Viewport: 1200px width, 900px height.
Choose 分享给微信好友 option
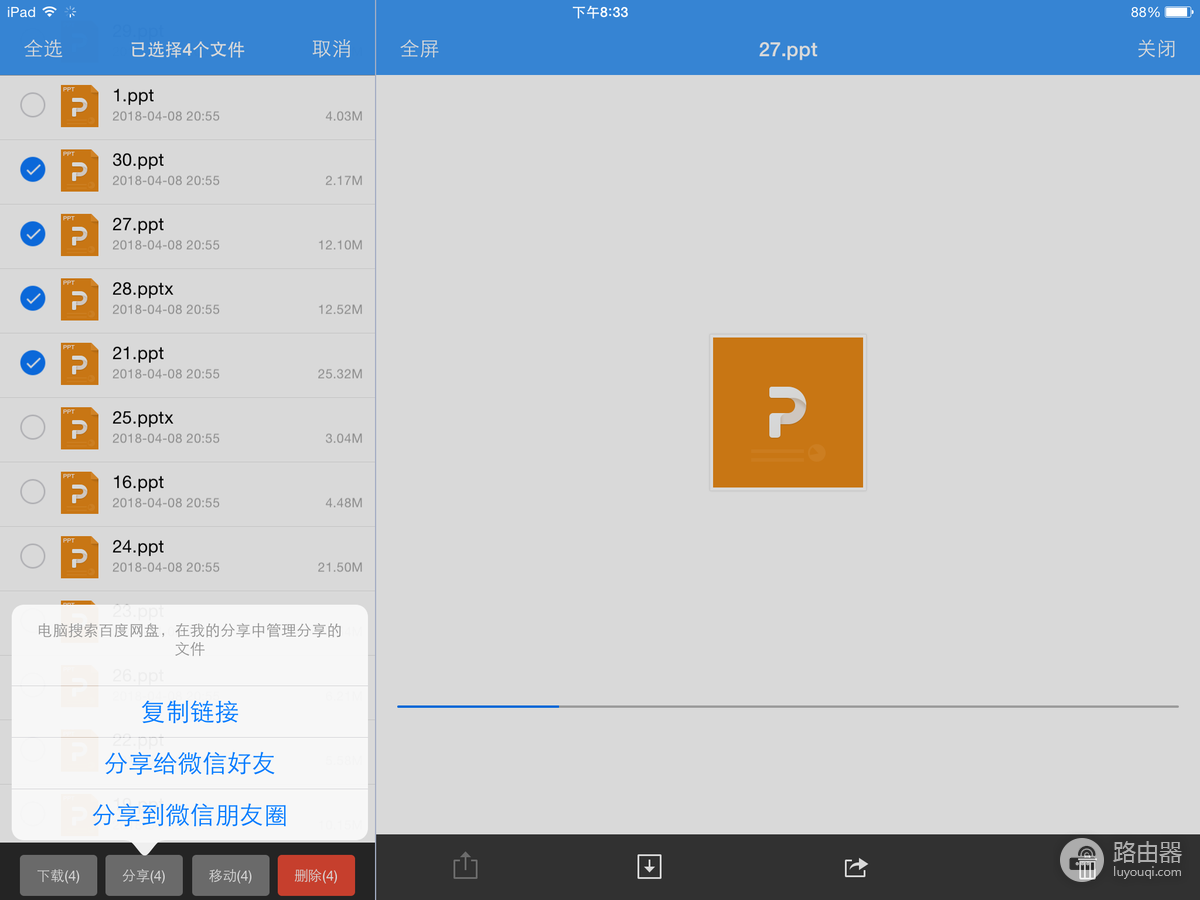[x=190, y=764]
